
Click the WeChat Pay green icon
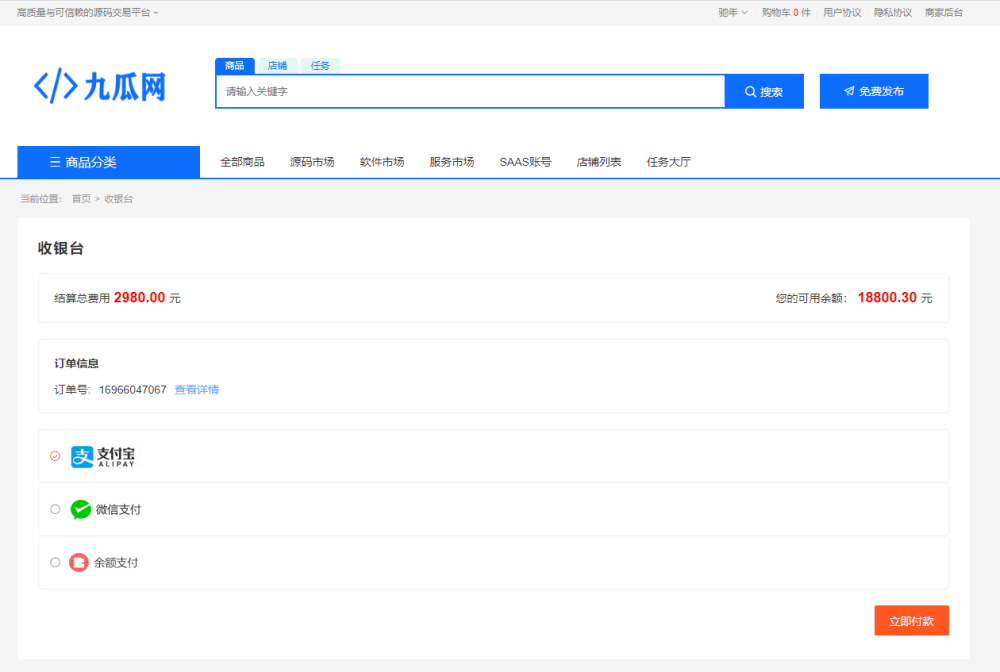pyautogui.click(x=81, y=510)
